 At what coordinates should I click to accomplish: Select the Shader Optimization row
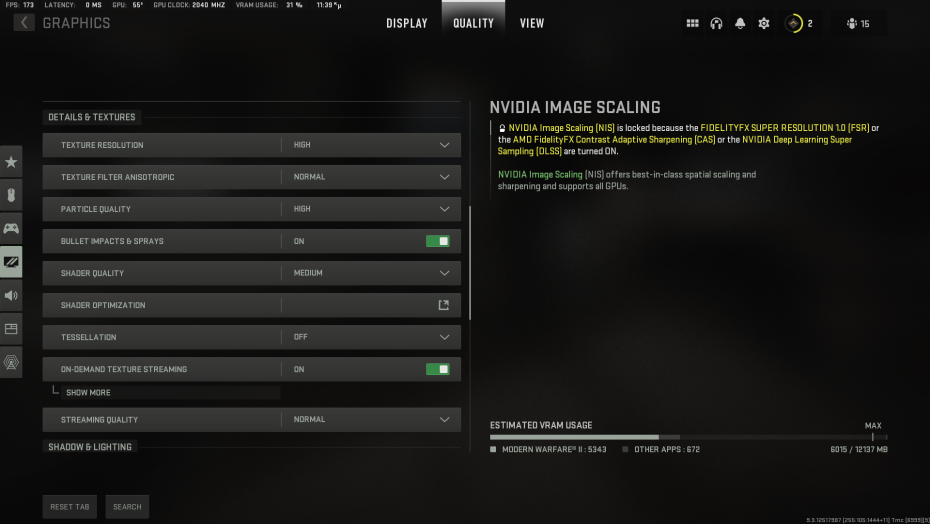pos(251,305)
